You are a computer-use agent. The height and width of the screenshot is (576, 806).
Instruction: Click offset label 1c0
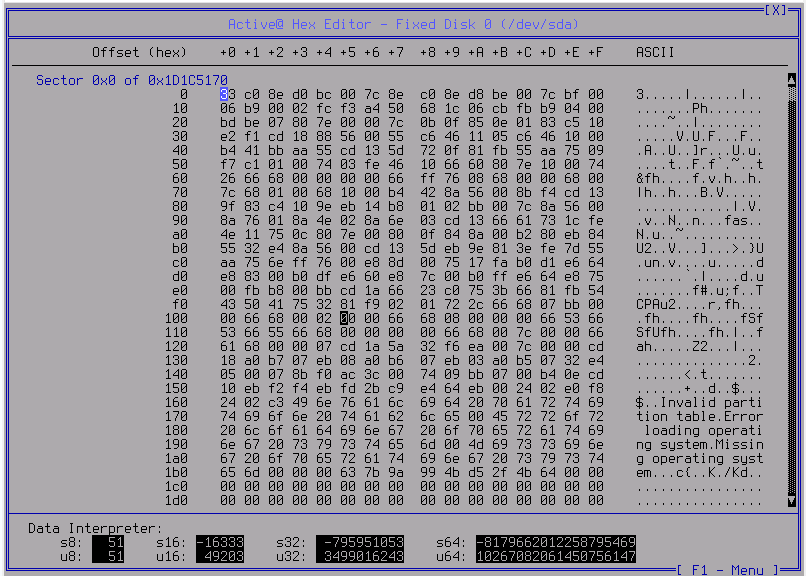(x=176, y=487)
